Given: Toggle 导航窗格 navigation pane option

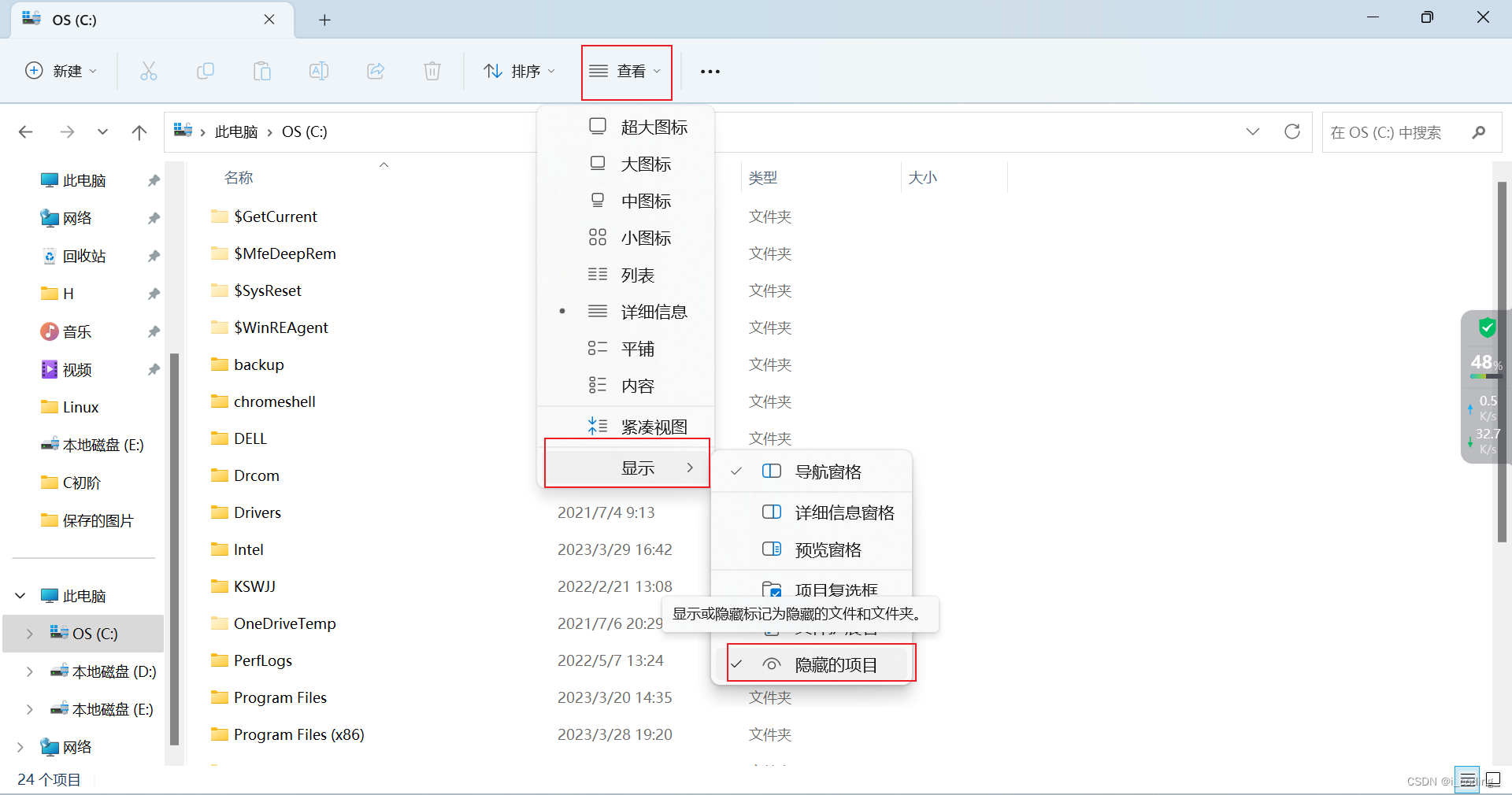Looking at the screenshot, I should click(811, 471).
